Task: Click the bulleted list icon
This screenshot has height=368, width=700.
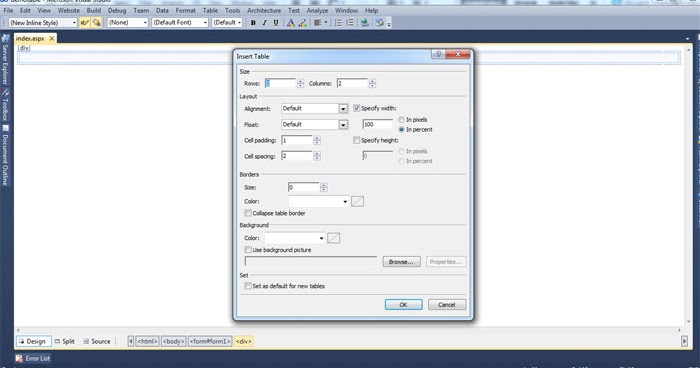Action: pyautogui.click(x=338, y=22)
